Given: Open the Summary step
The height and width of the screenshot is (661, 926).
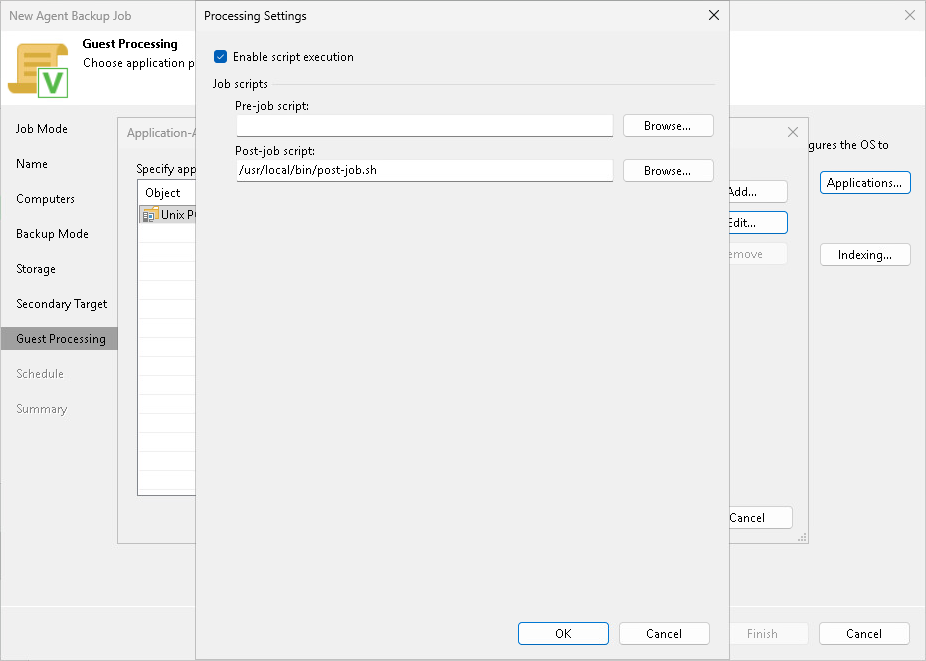Looking at the screenshot, I should (x=41, y=409).
